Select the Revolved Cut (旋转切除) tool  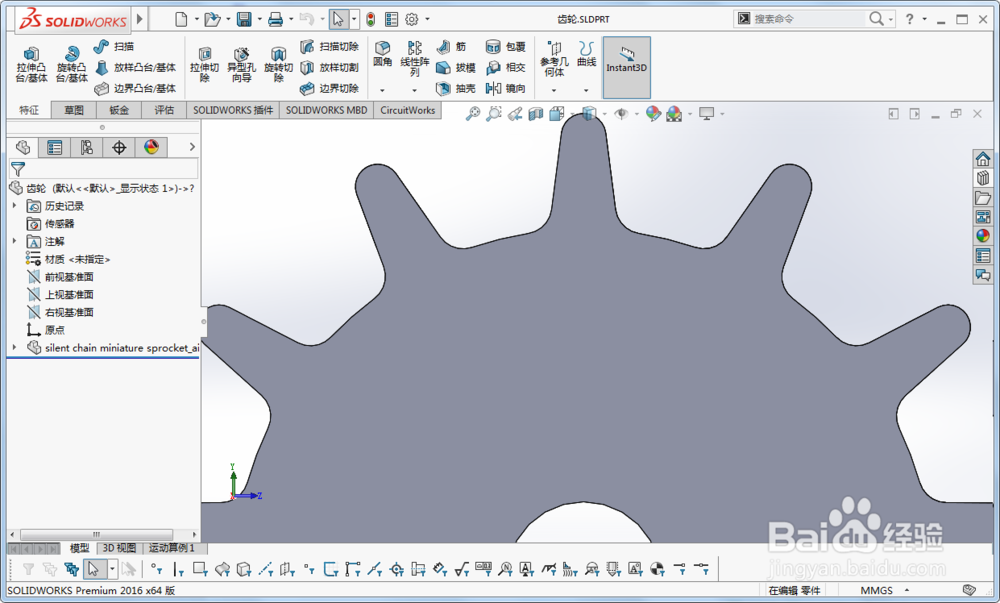(x=278, y=64)
